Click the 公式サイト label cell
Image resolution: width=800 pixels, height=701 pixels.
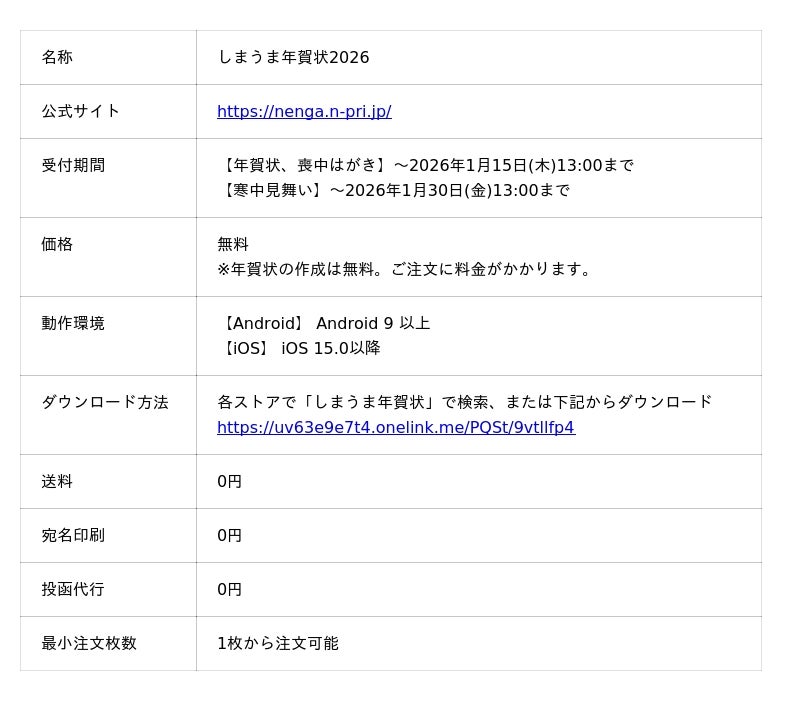[80, 111]
